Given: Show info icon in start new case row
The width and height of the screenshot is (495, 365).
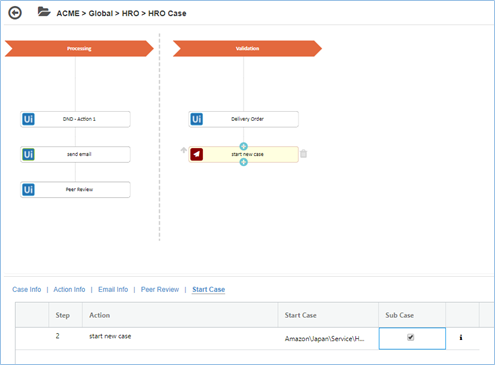Looking at the screenshot, I should pos(461,338).
